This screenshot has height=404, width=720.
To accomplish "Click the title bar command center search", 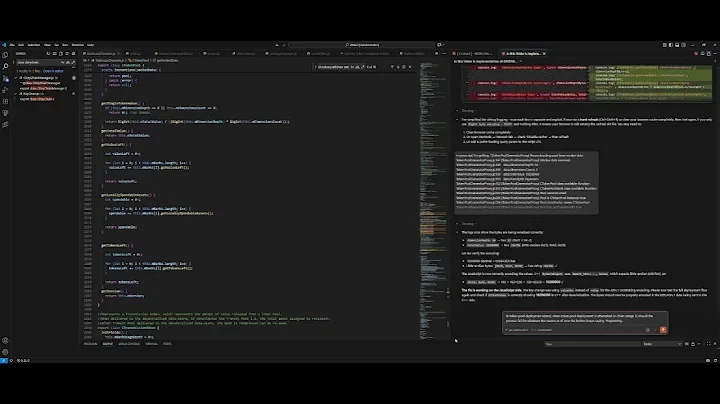I will click(362, 45).
